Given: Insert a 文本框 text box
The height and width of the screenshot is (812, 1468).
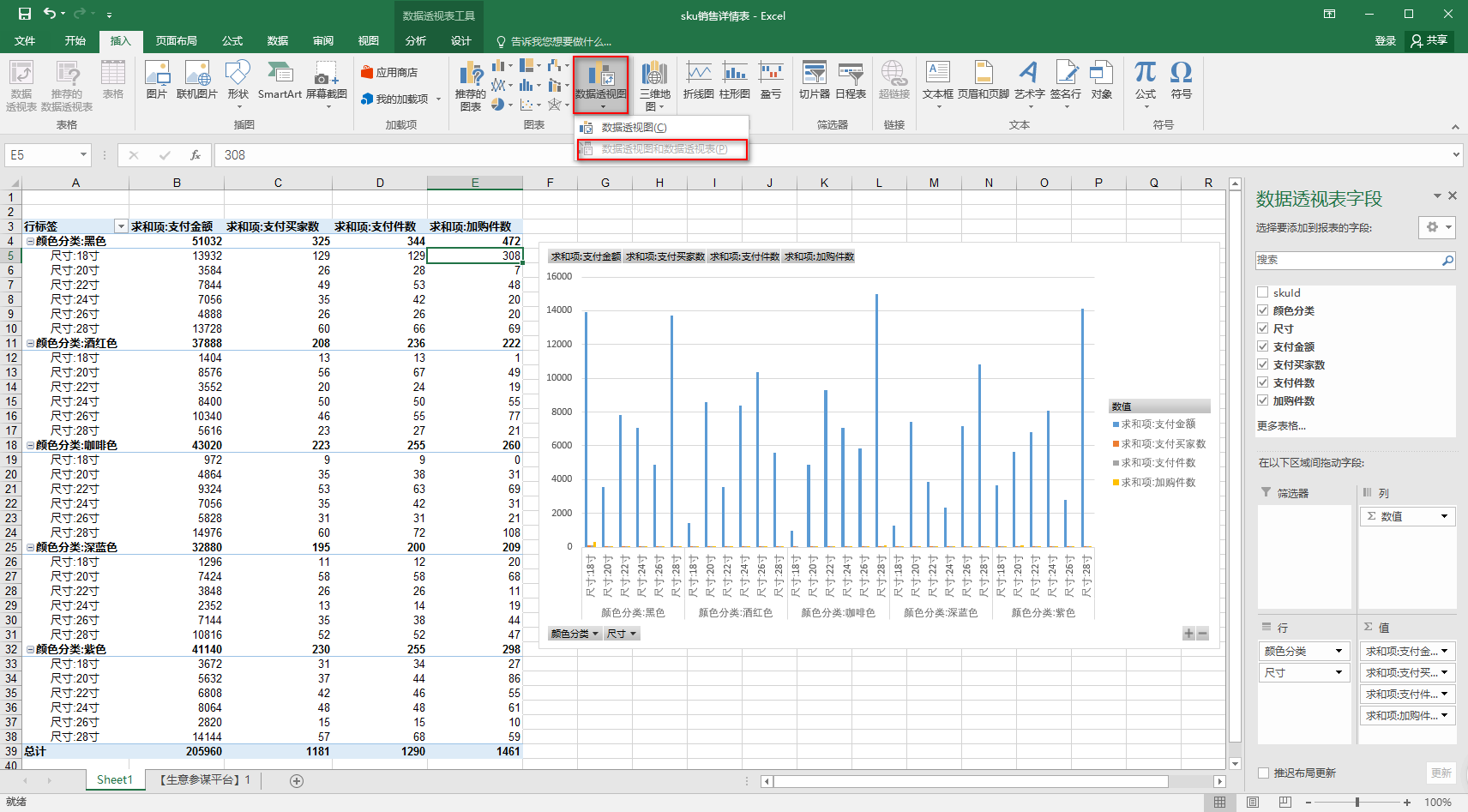Looking at the screenshot, I should click(x=938, y=84).
